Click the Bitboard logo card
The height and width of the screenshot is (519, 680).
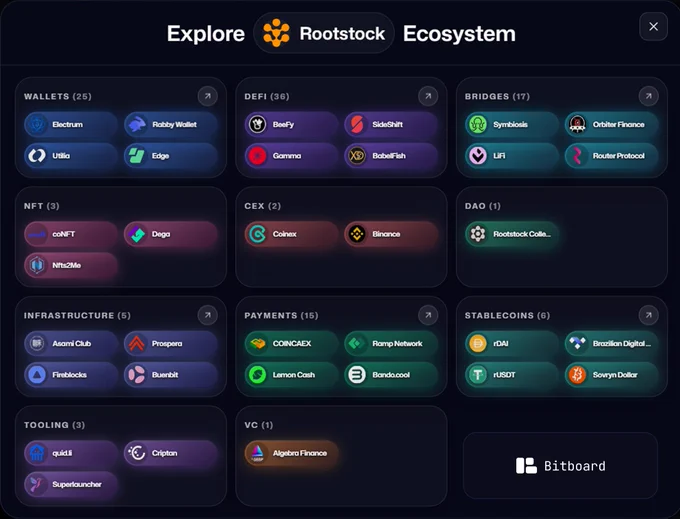[561, 466]
